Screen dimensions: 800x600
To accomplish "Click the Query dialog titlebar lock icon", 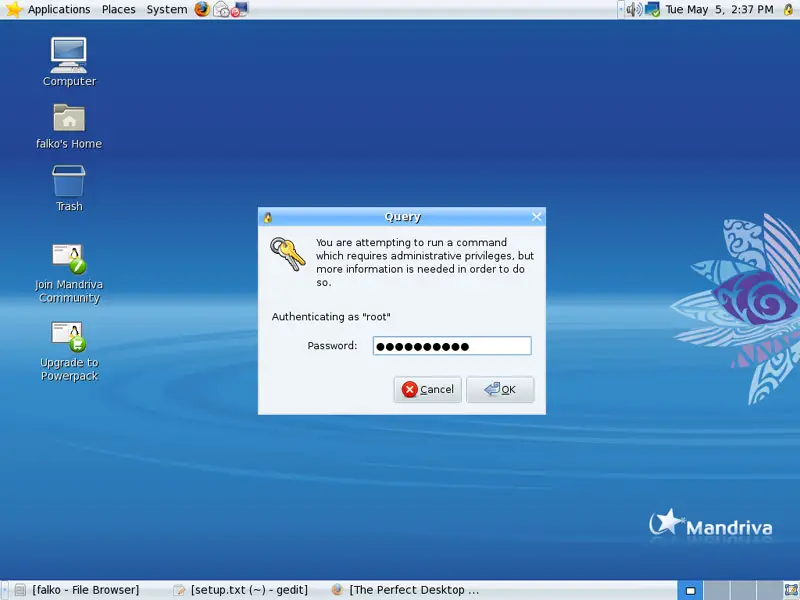I will (x=268, y=217).
